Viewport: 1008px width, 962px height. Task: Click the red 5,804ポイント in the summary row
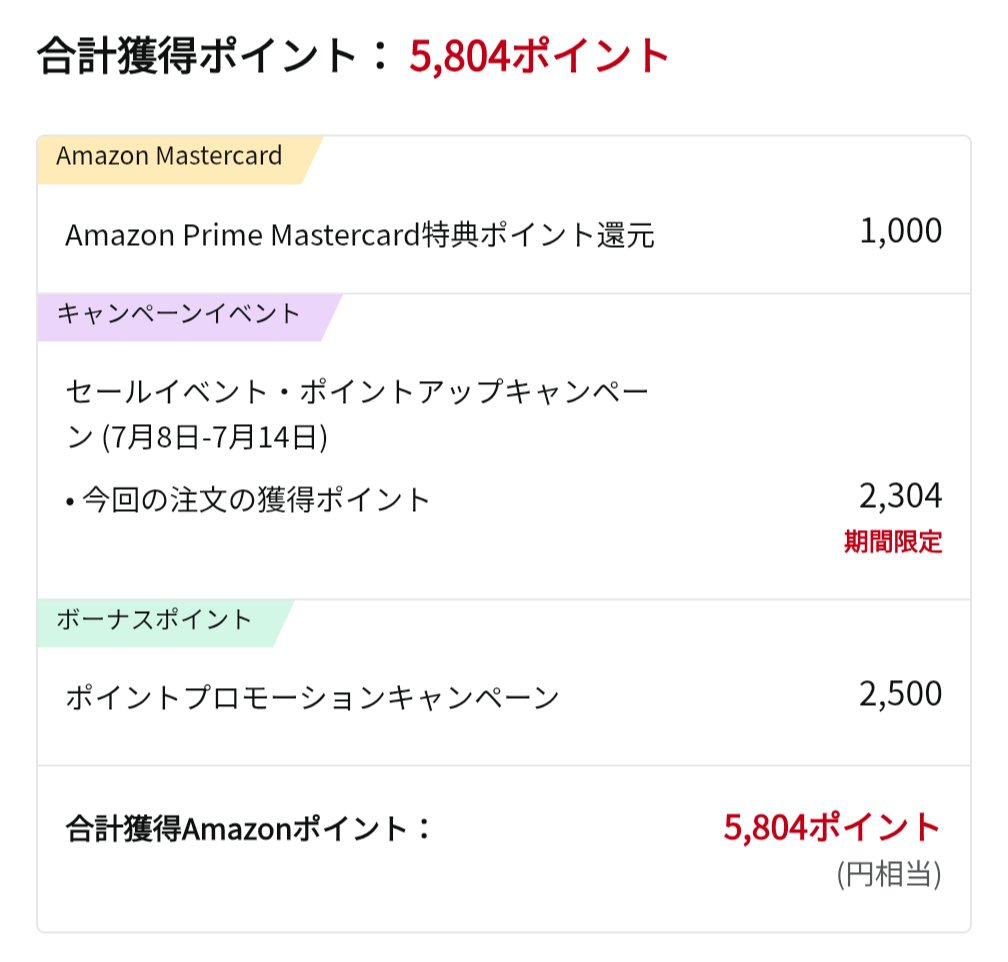pyautogui.click(x=832, y=827)
